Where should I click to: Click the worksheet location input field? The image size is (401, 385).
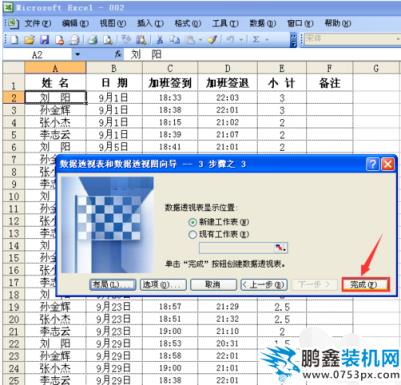(237, 248)
